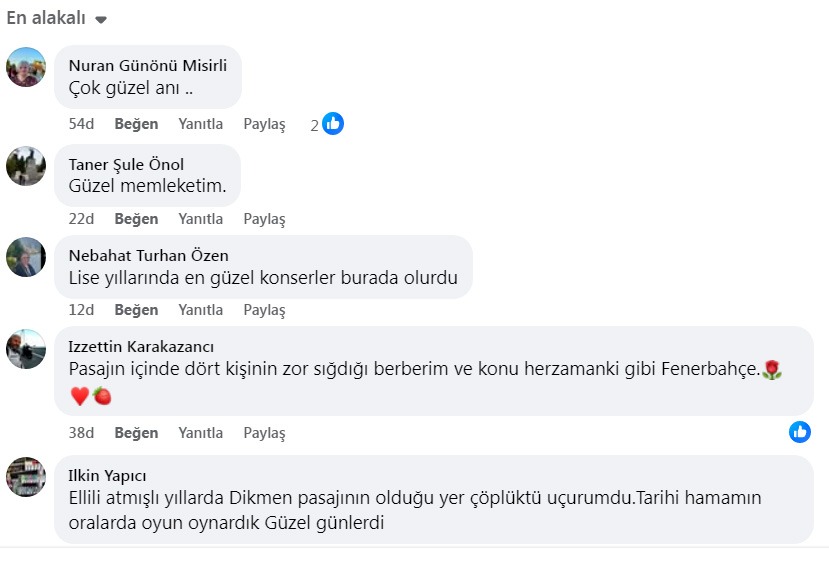Click the like reaction icon on Izzettin's comment

(800, 432)
